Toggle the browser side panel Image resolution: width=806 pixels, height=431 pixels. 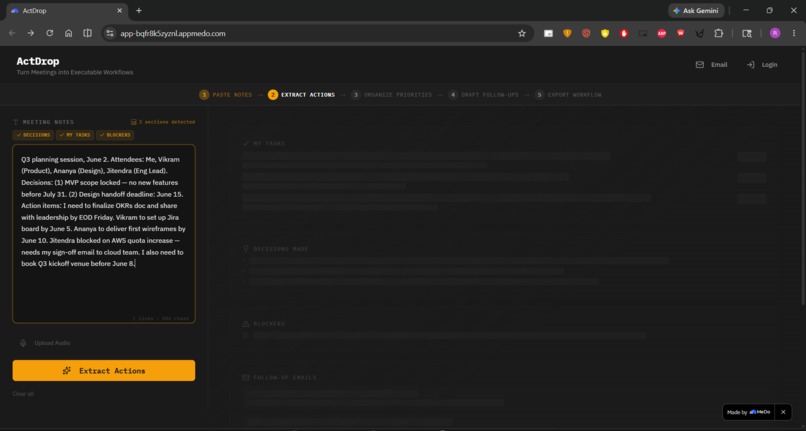coord(87,33)
